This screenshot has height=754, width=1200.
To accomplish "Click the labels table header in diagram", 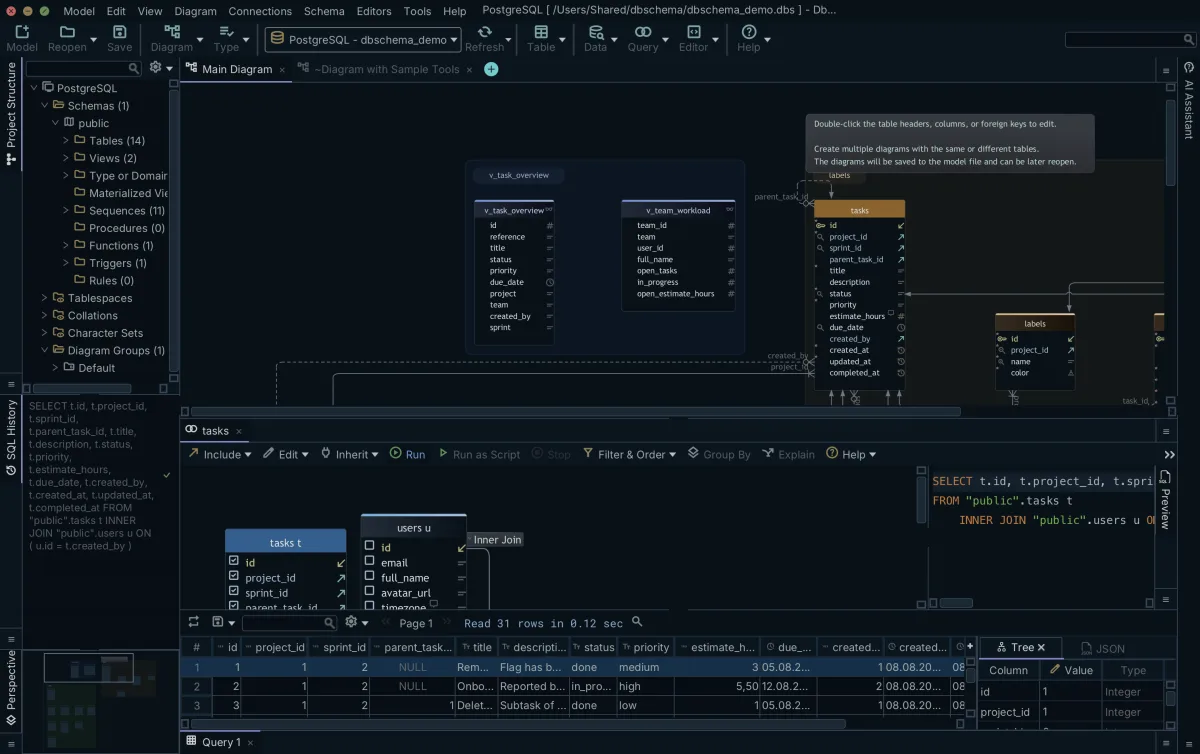I will tap(1035, 324).
